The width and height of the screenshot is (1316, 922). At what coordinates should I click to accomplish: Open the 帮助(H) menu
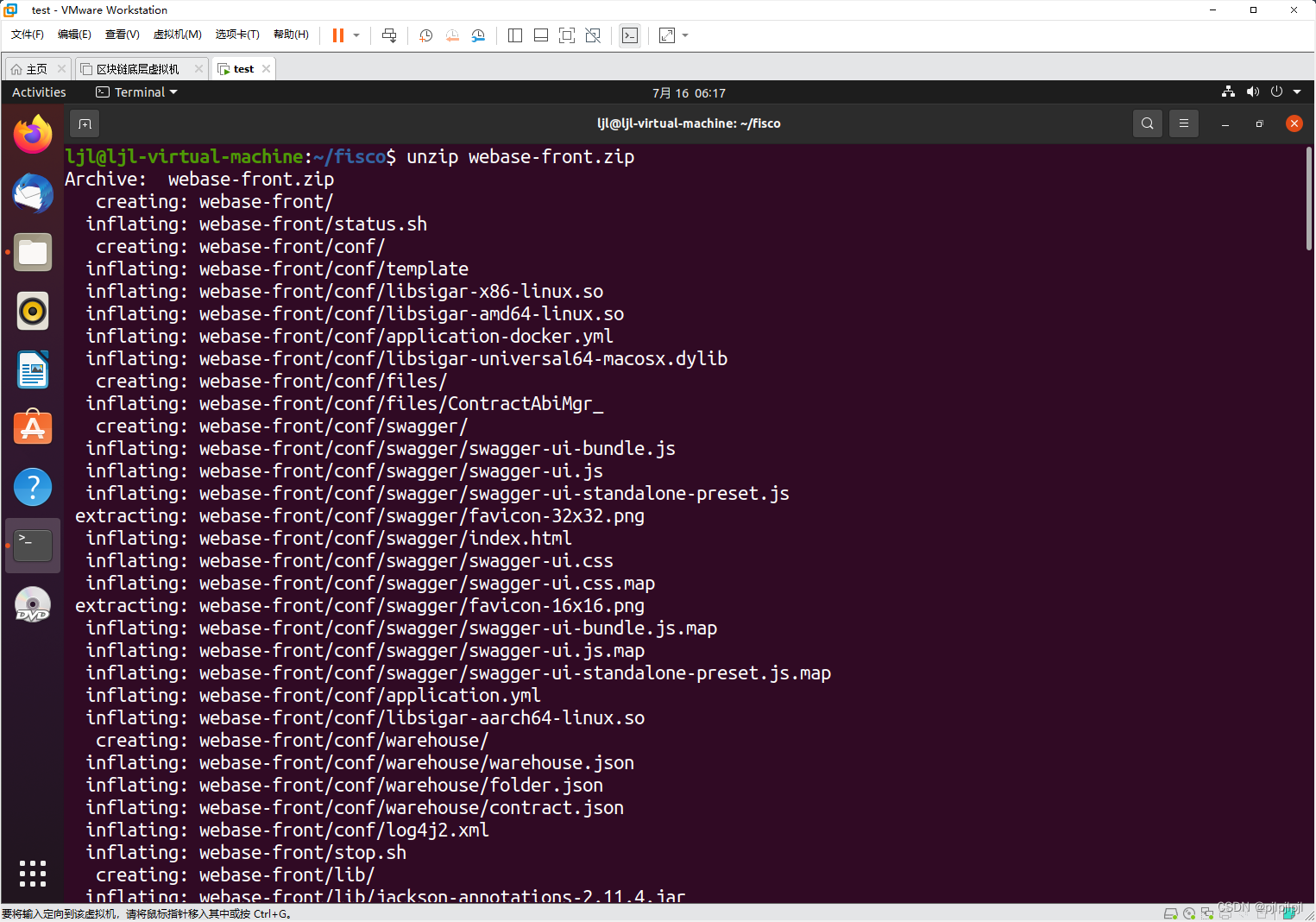pos(291,35)
